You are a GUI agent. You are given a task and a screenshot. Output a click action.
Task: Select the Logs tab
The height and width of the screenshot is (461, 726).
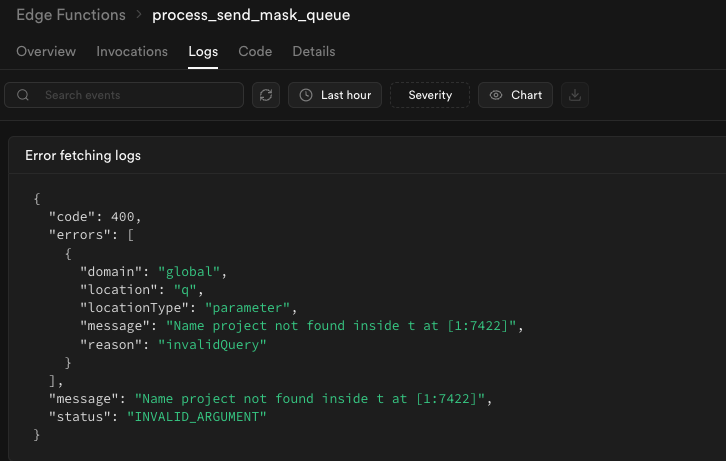[203, 52]
